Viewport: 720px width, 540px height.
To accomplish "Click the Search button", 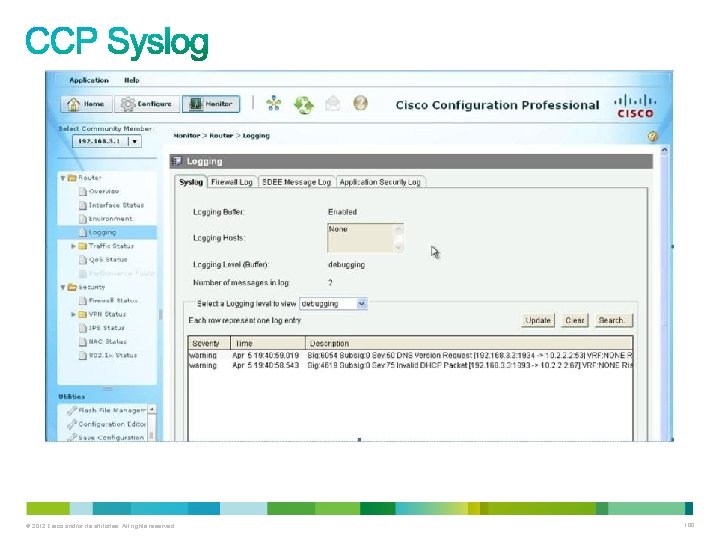I will point(613,320).
